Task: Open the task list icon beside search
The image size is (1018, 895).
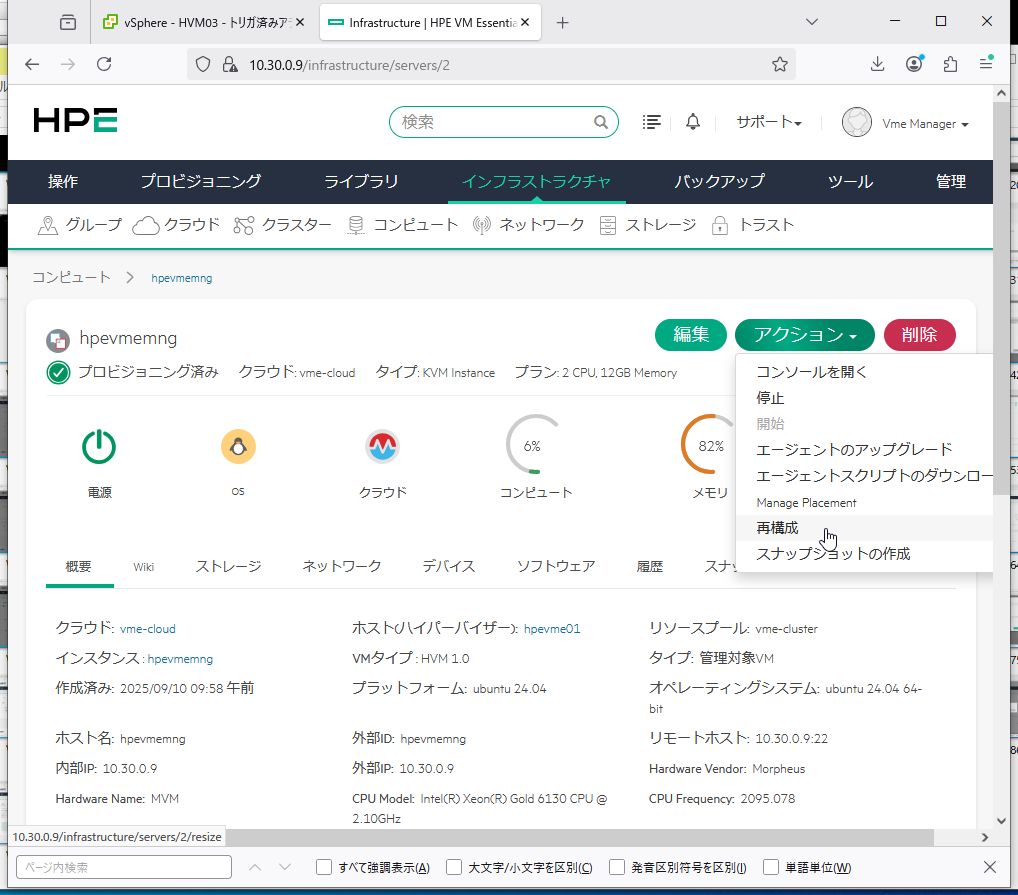Action: coord(652,122)
